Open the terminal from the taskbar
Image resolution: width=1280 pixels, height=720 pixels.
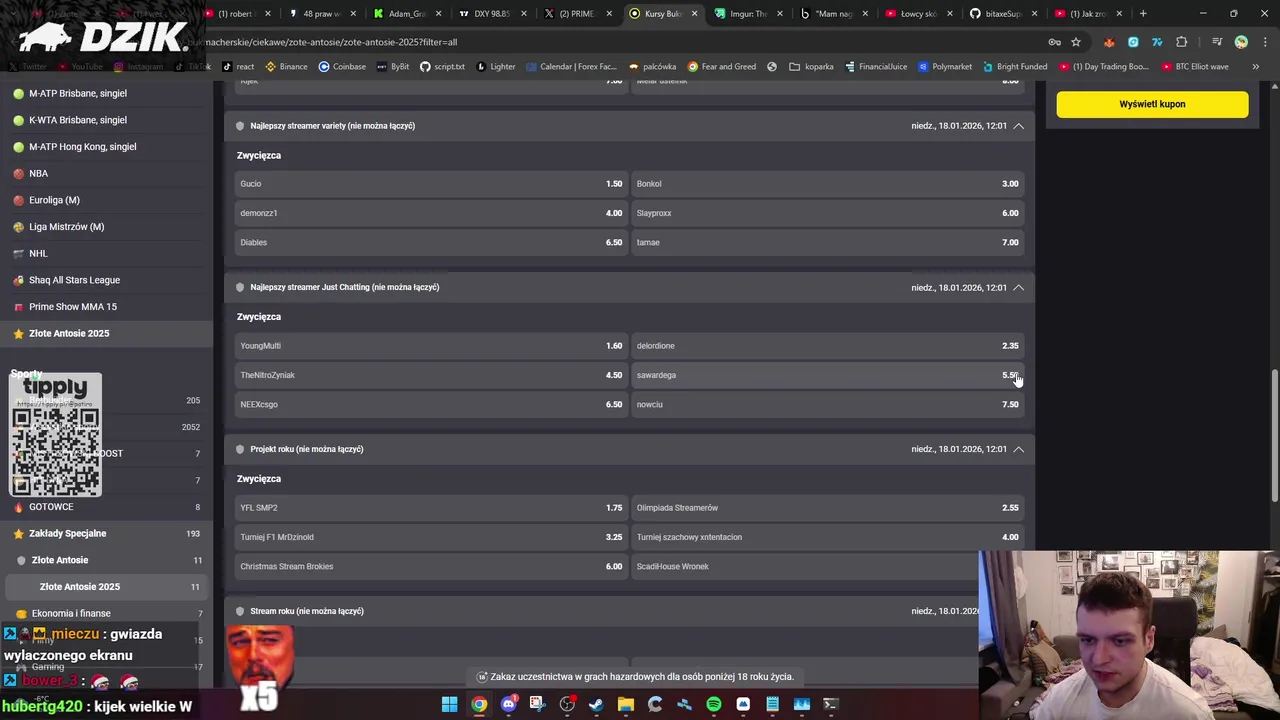(830, 704)
